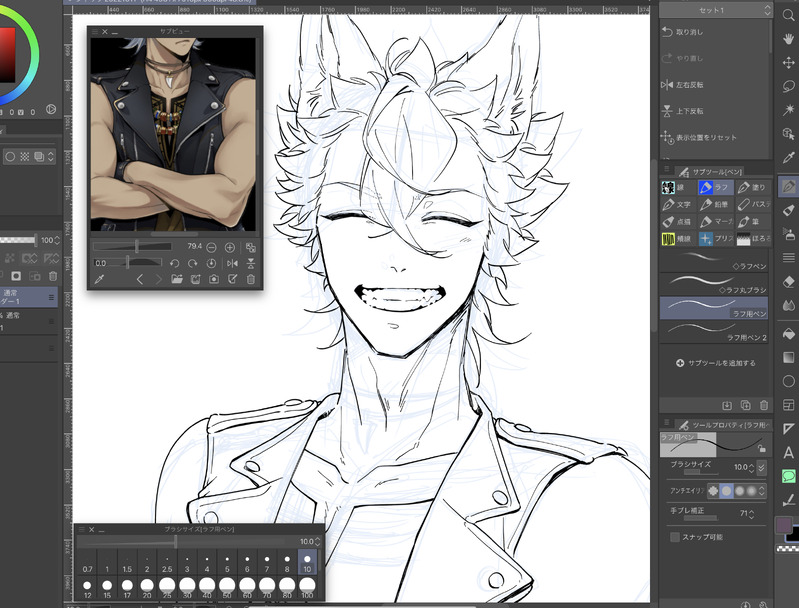The height and width of the screenshot is (608, 799).
Task: Select the strongest anti-aliasing level
Action: tap(751, 491)
